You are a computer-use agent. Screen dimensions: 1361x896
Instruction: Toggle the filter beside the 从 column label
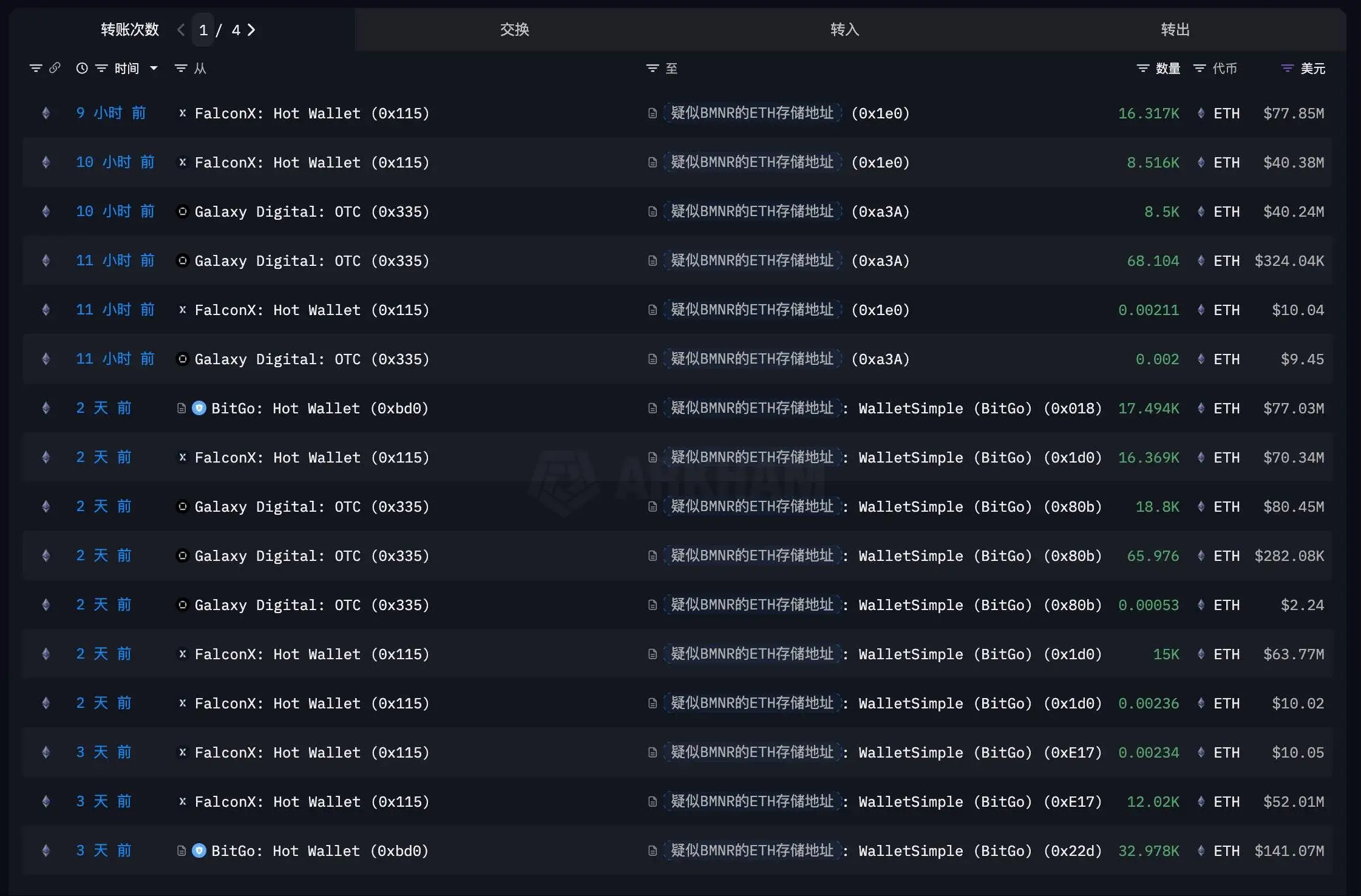[180, 68]
